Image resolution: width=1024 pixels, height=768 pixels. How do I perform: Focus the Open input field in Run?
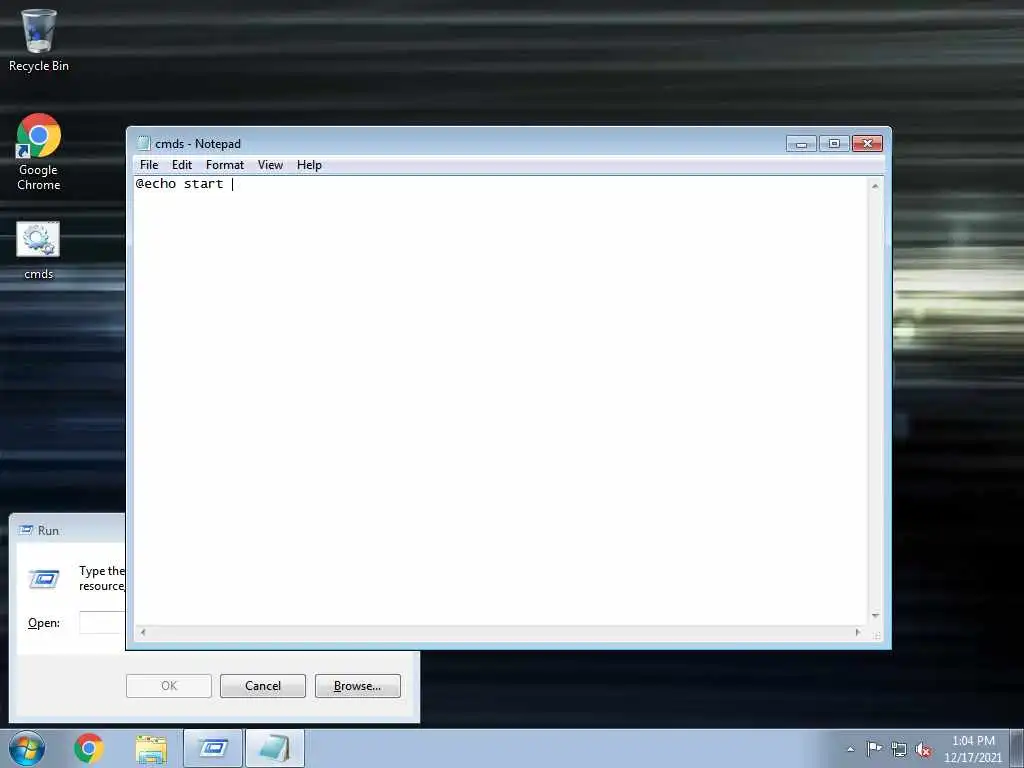point(102,622)
